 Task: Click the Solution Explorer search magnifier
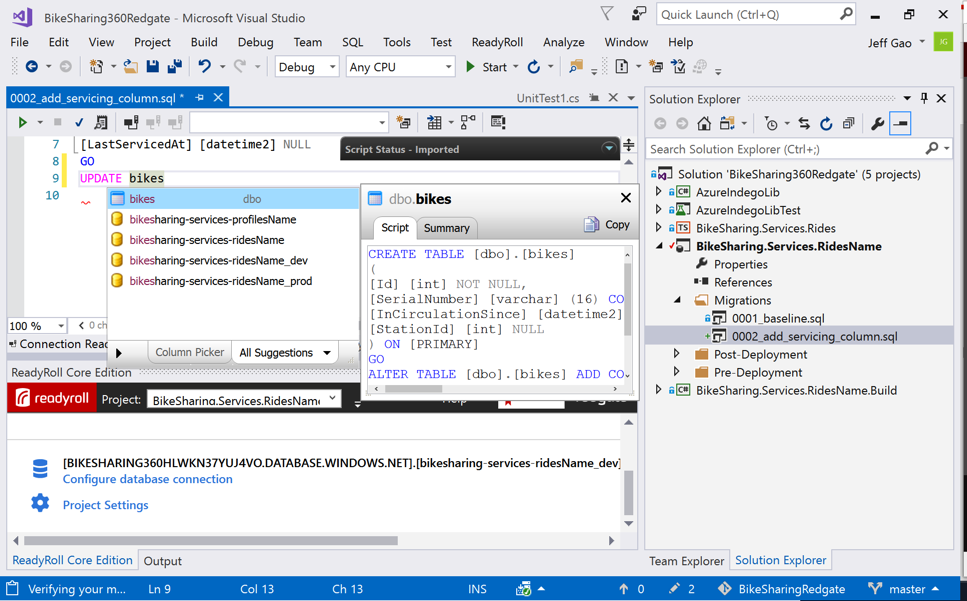tap(932, 149)
